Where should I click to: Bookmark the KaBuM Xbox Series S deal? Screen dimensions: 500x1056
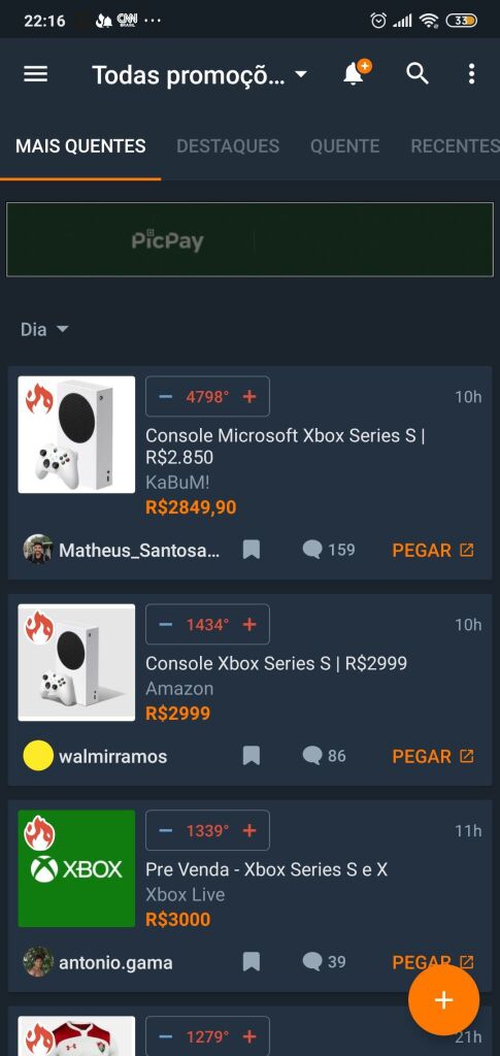[x=251, y=550]
